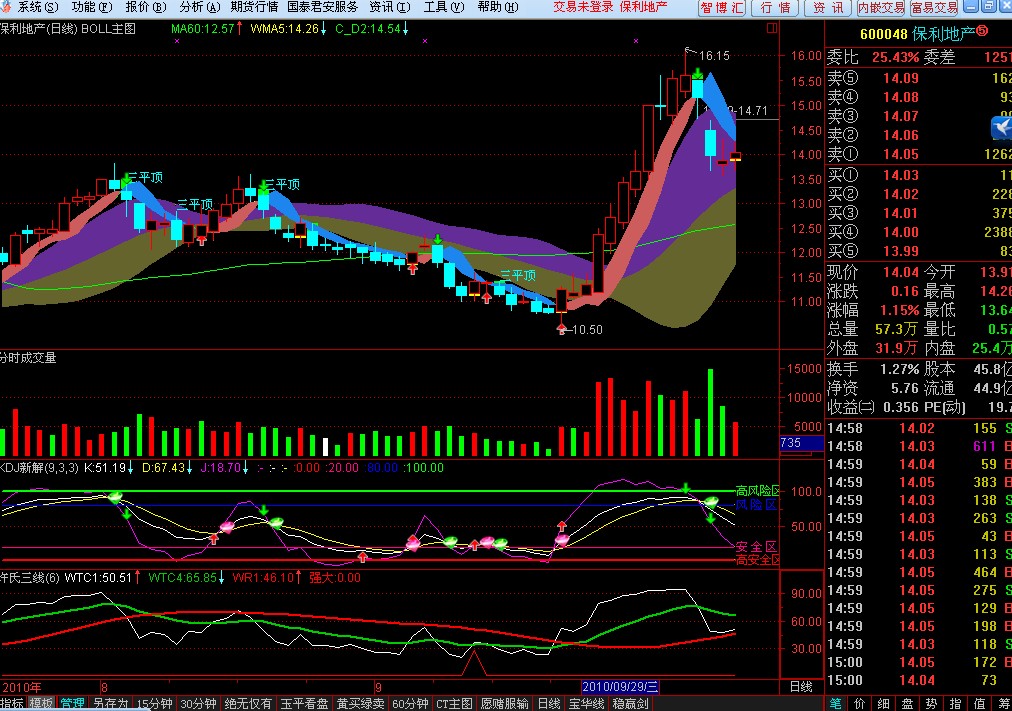Click the 分时成交量 panel title

click(x=28, y=357)
